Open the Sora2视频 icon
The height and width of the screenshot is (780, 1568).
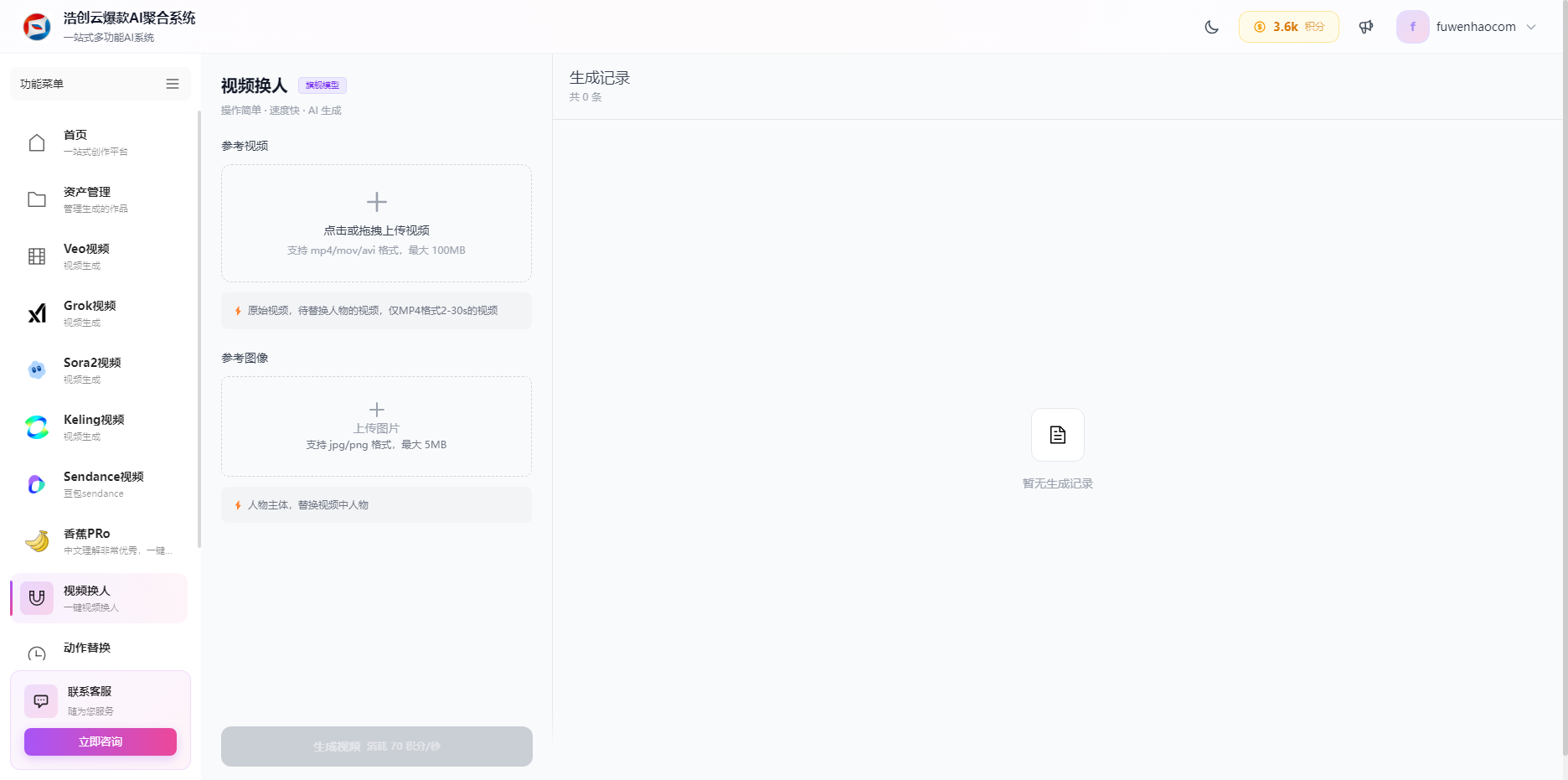point(37,370)
